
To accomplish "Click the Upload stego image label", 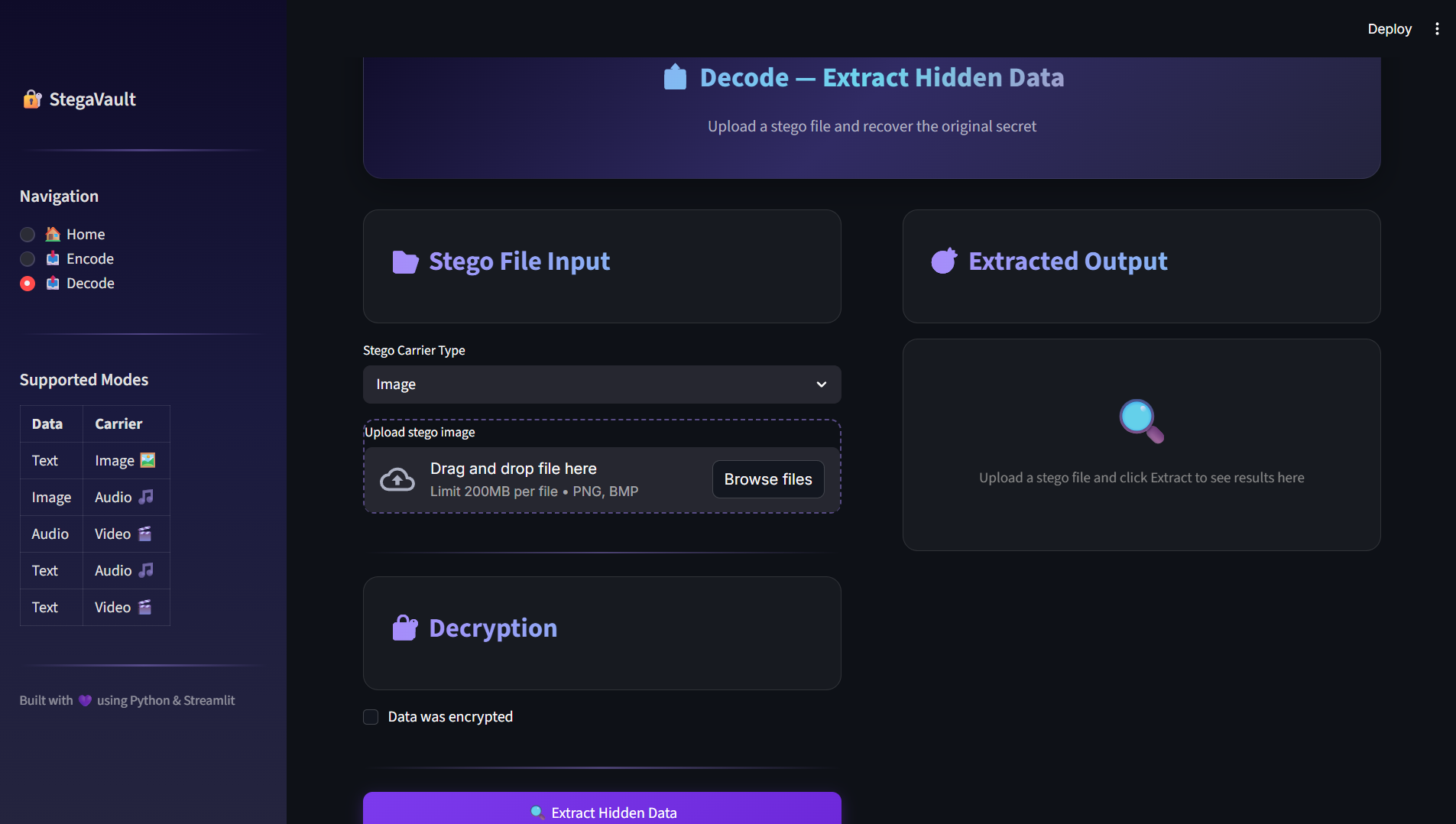I will [x=420, y=432].
